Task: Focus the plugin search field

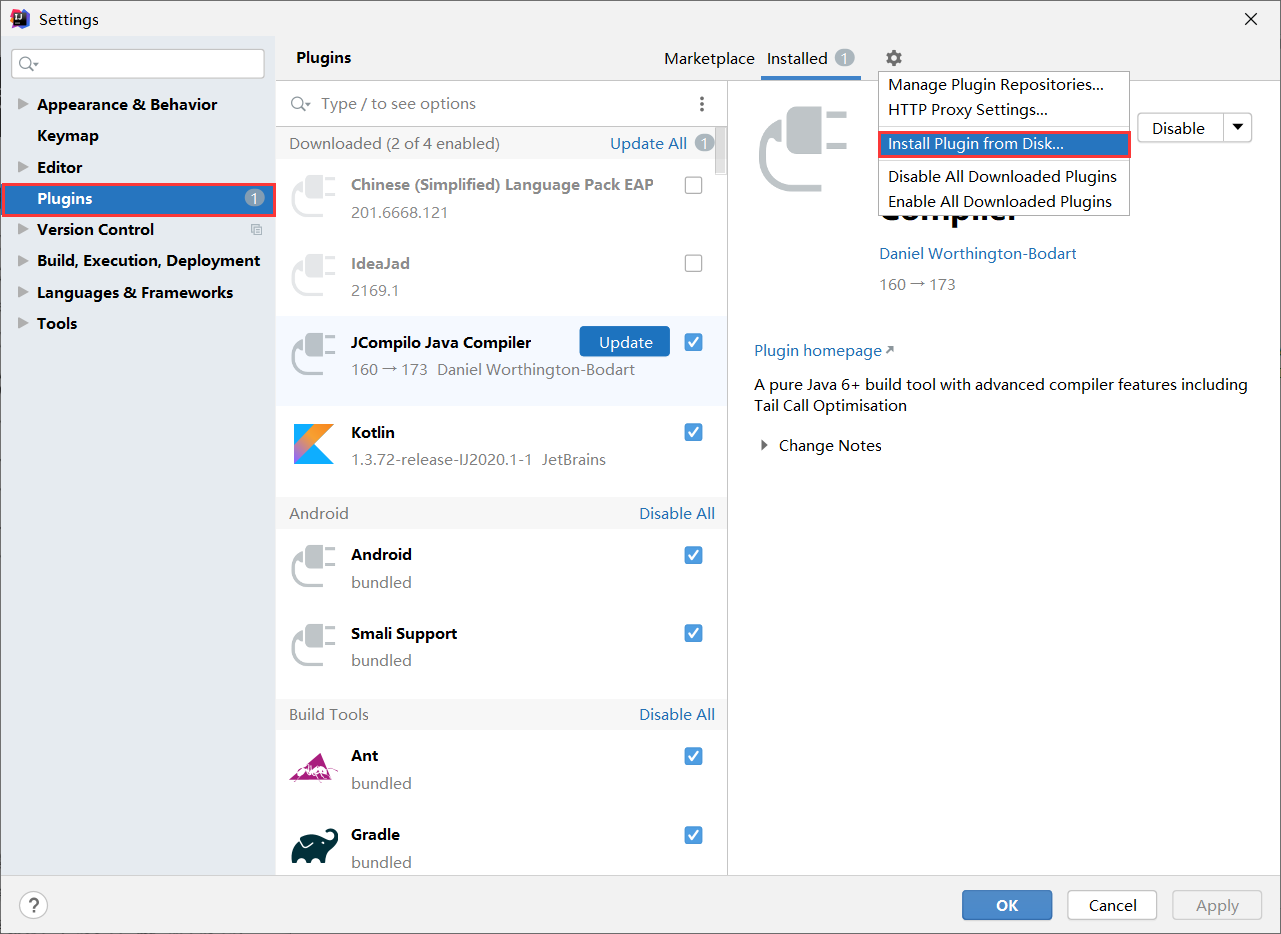Action: tap(500, 104)
